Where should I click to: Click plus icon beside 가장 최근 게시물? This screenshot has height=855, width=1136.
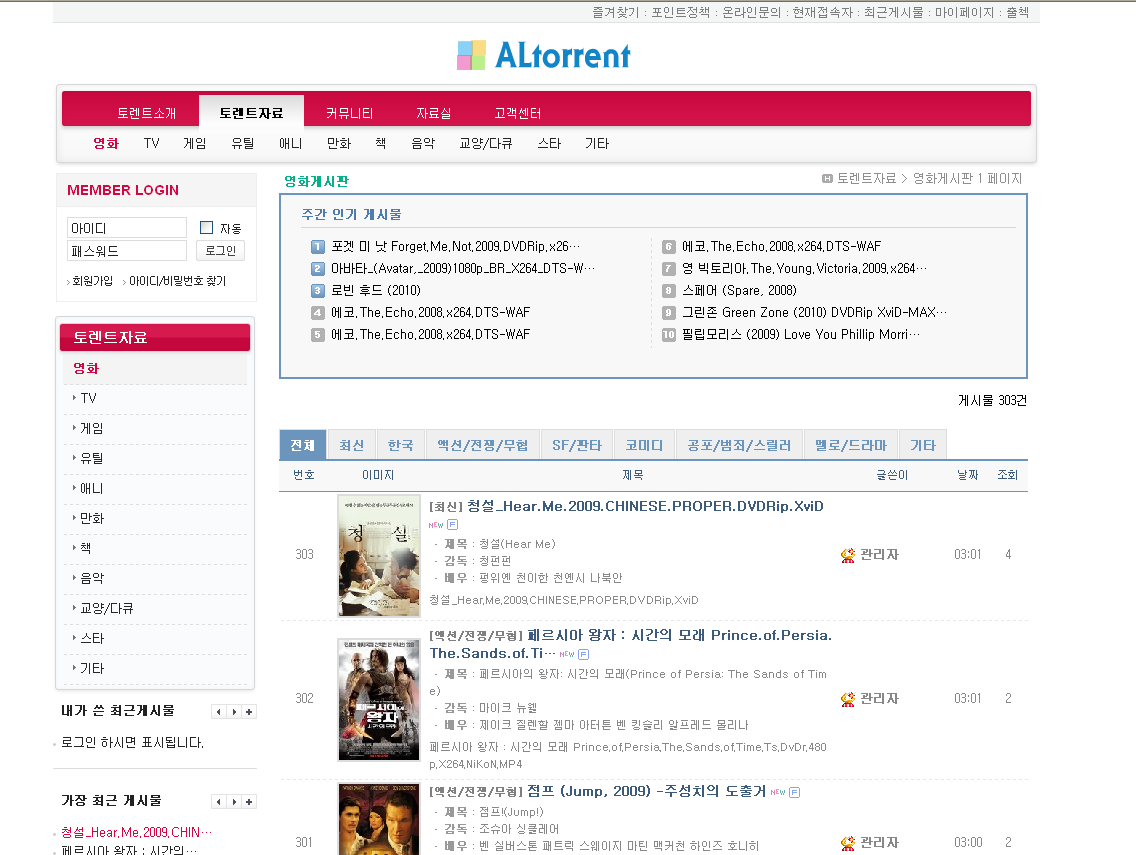[x=249, y=802]
